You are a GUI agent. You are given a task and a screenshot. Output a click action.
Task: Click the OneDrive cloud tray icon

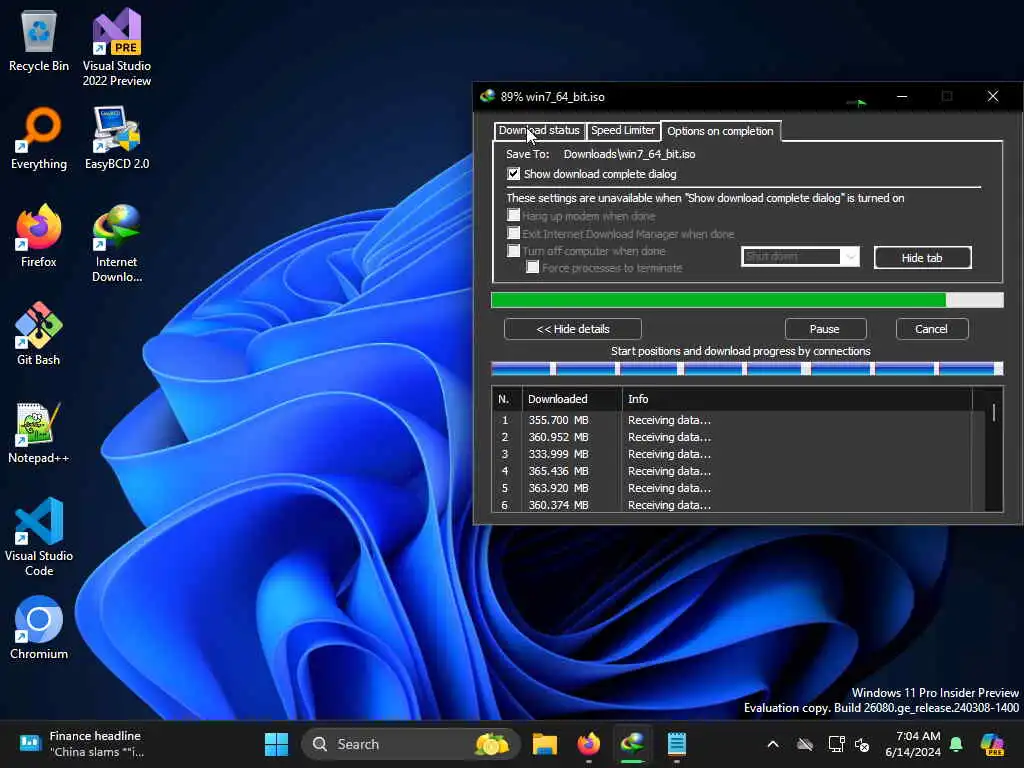click(805, 744)
